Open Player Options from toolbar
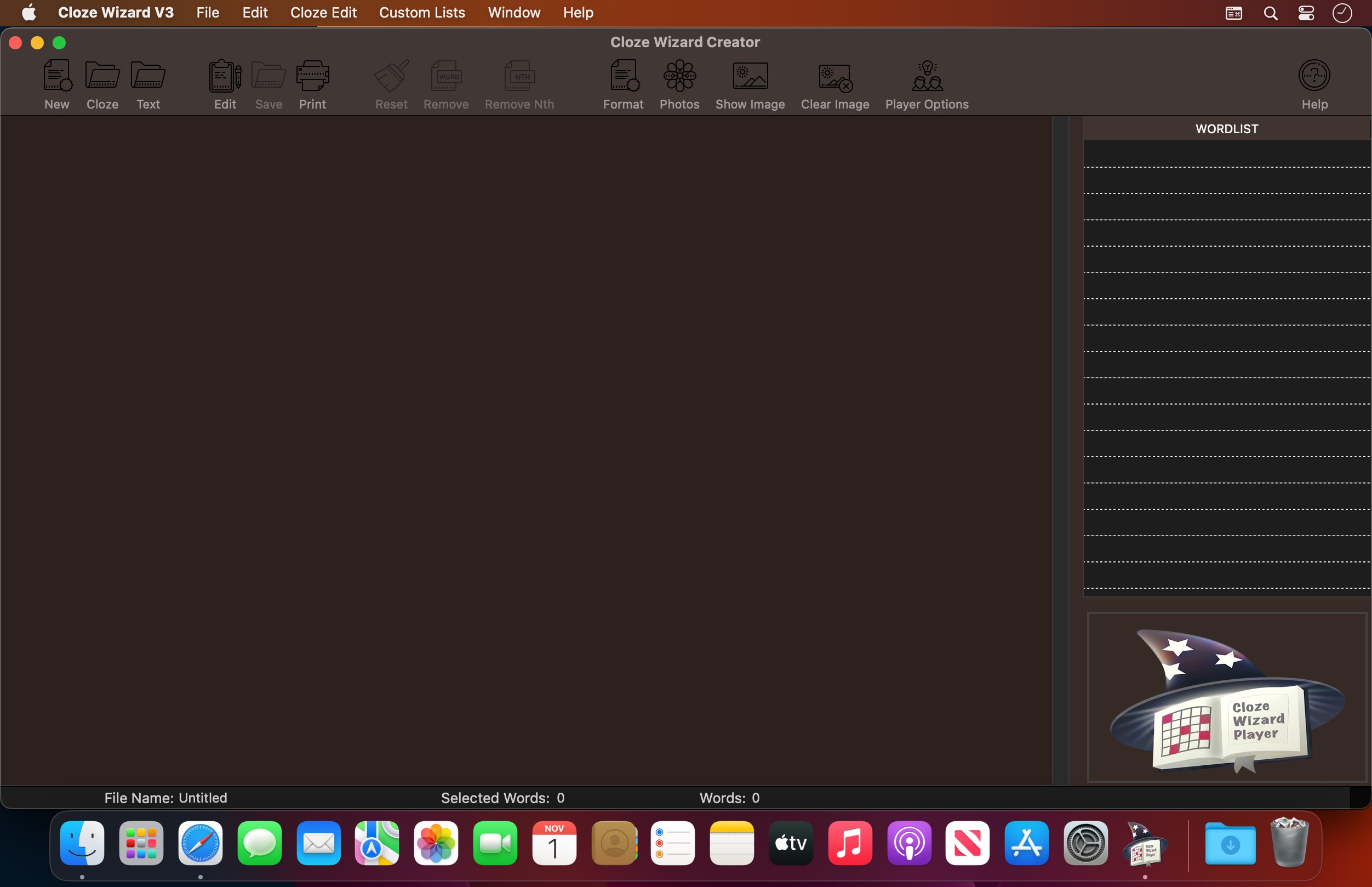Screen dimensions: 1372x887 (927, 76)
